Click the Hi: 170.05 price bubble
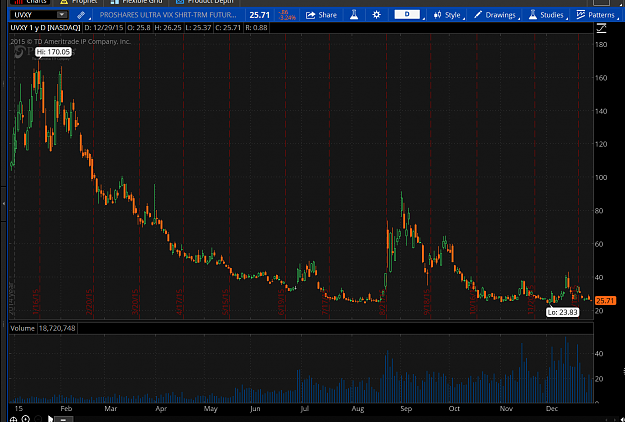 tap(53, 52)
